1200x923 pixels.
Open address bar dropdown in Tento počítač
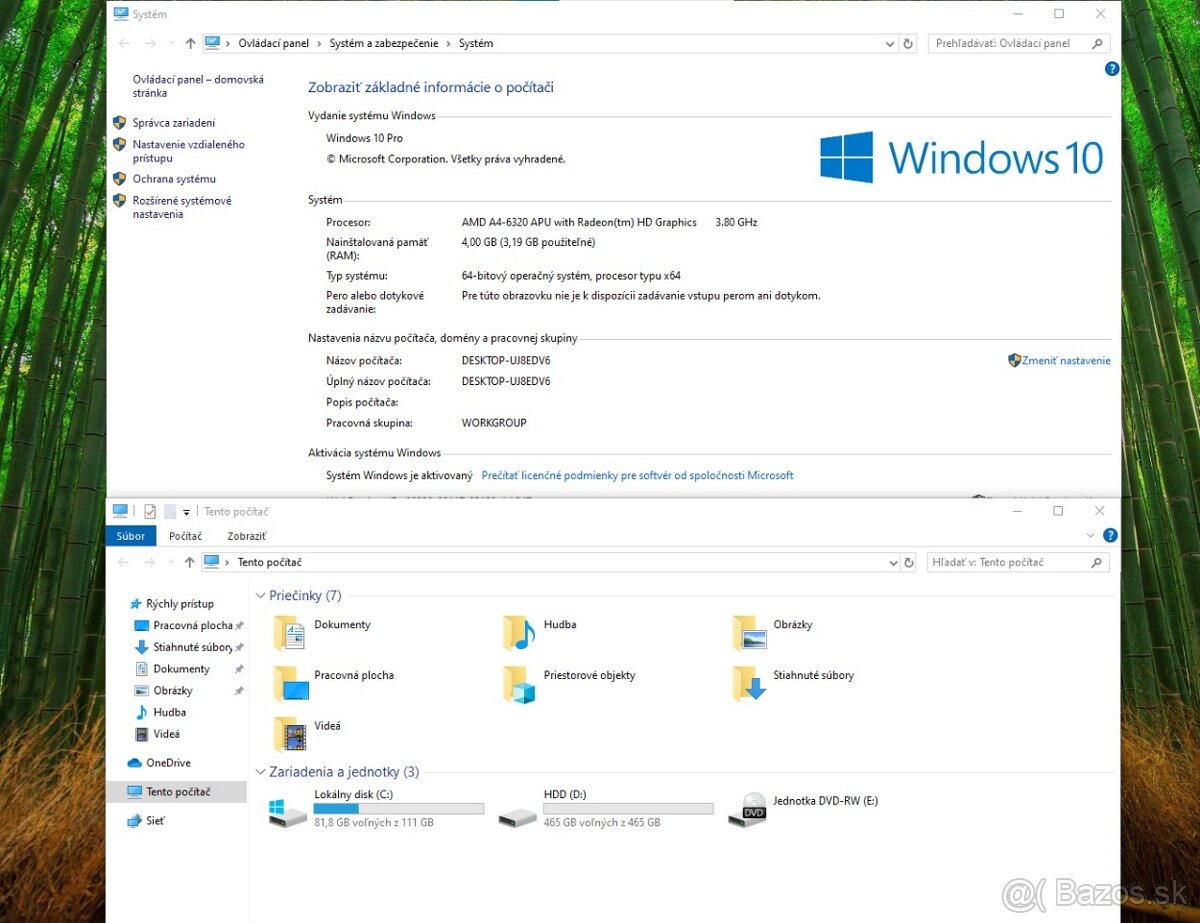pyautogui.click(x=891, y=563)
